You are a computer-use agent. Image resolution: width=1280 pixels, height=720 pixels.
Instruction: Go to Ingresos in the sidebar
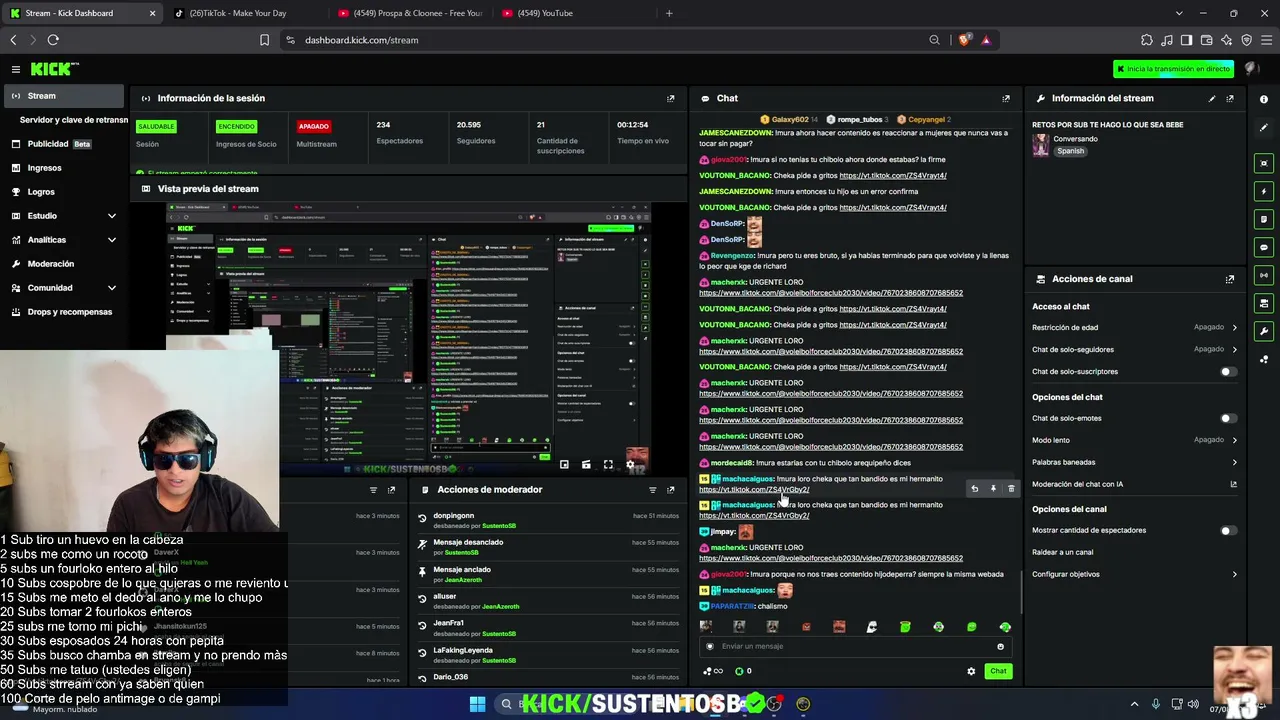point(63,168)
